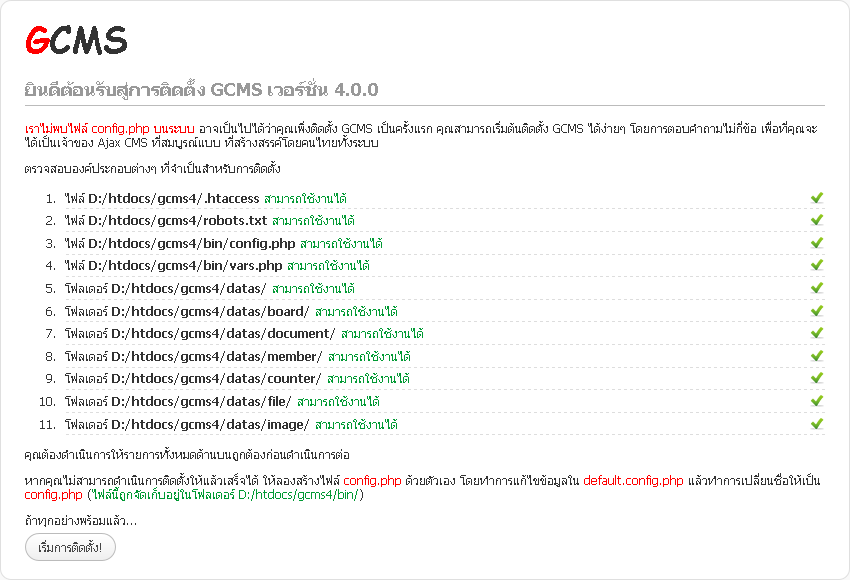Click path text D:/htdocs/gcms4/.htaccess
The width and height of the screenshot is (850, 580).
(173, 199)
